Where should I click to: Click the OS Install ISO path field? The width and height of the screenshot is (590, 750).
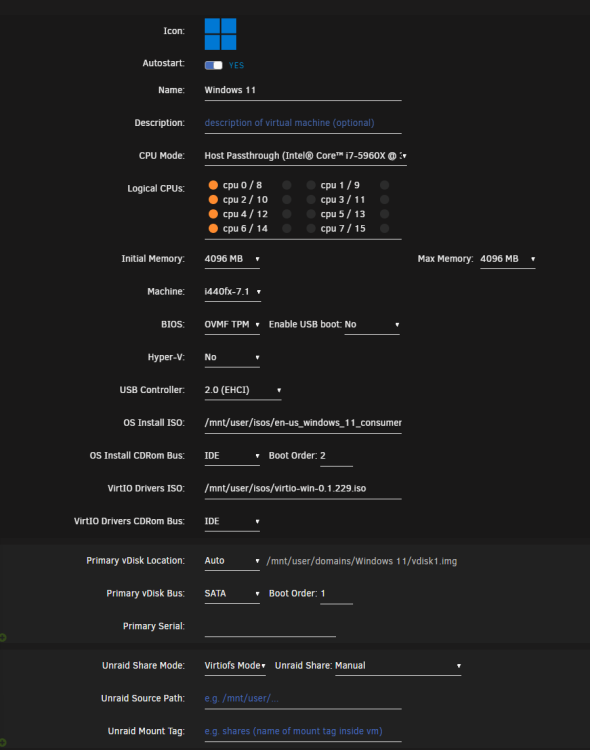coord(303,423)
